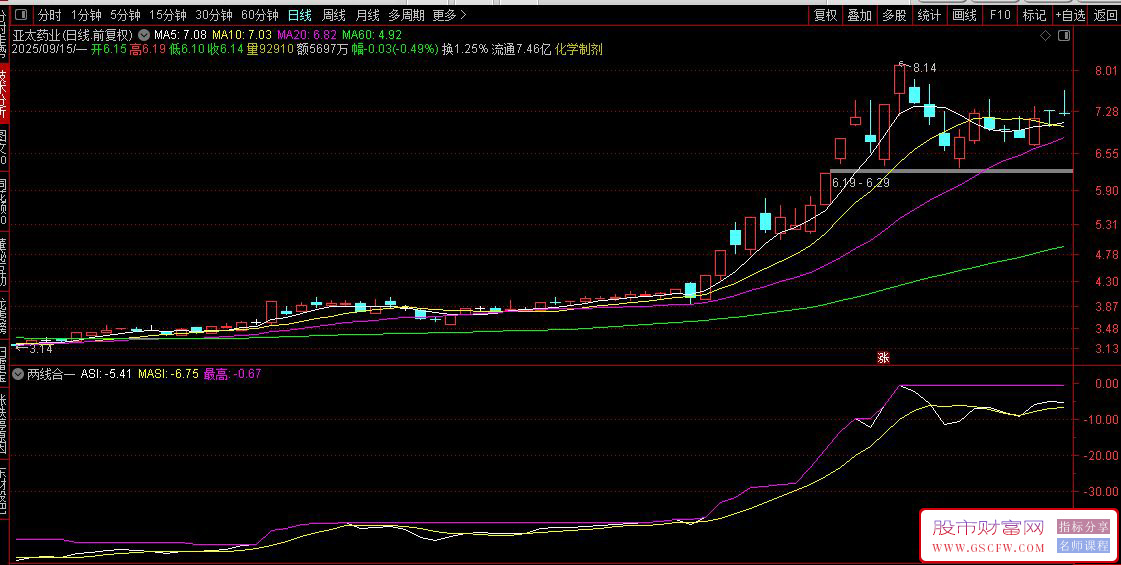Click the 最高: -0.67 value
This screenshot has width=1121, height=565.
(x=232, y=373)
